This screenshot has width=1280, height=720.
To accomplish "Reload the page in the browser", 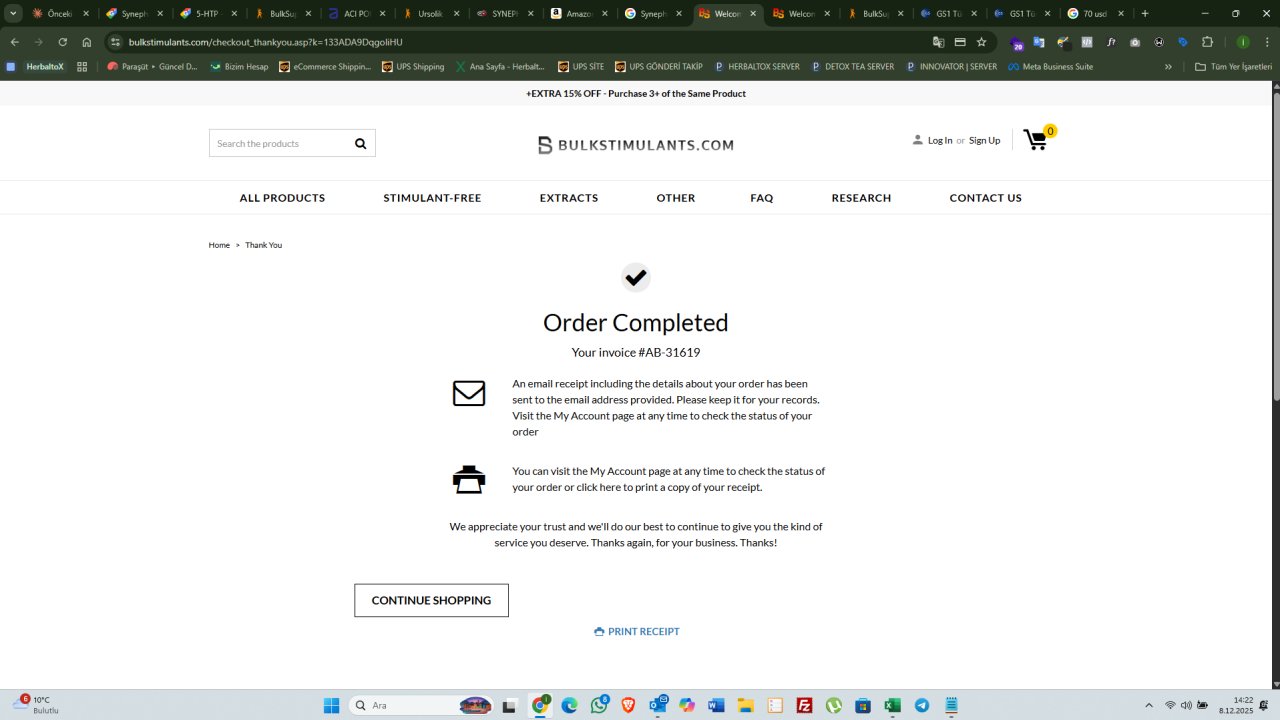I will (x=62, y=42).
